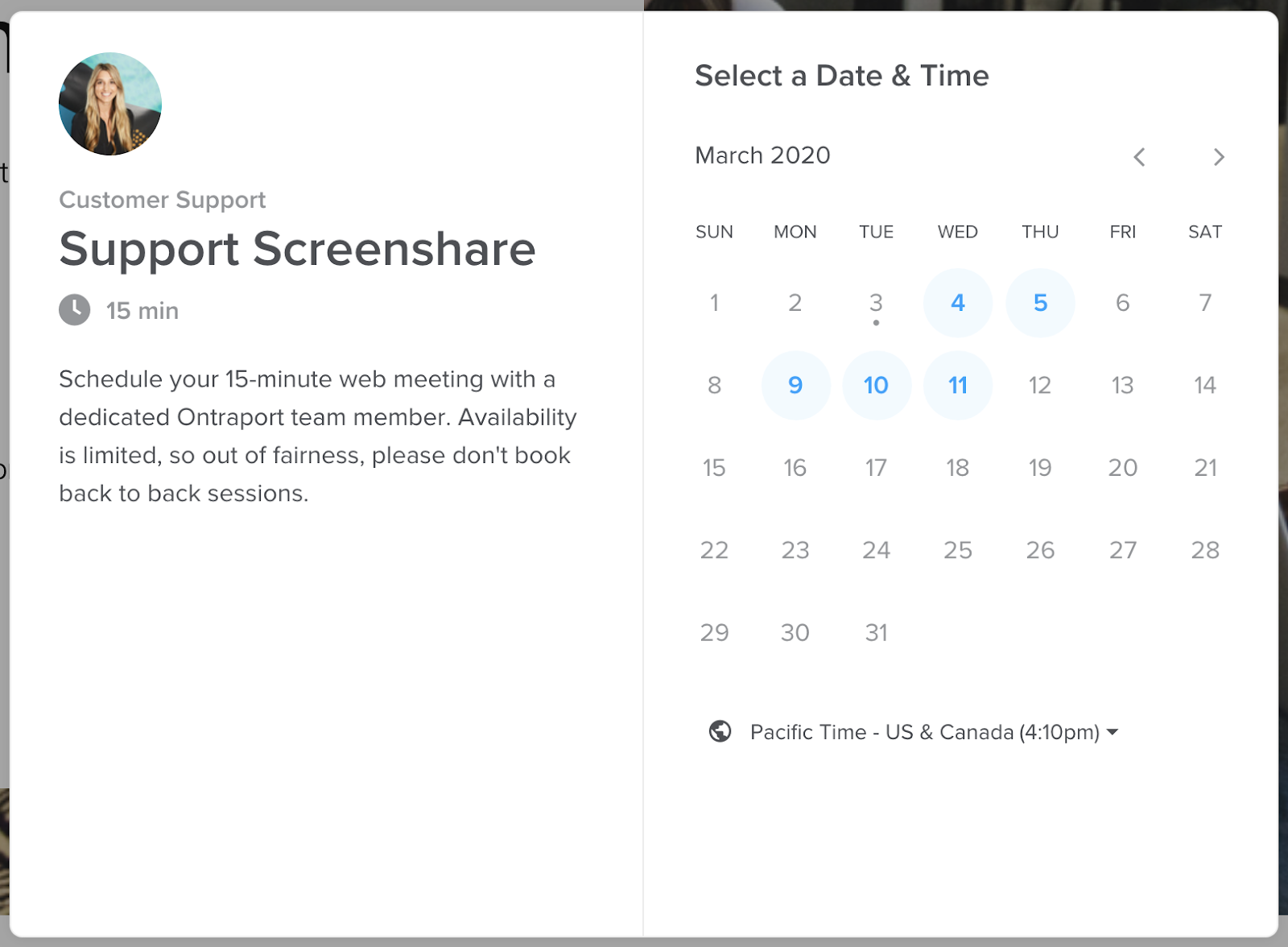Choose available date March 9

click(x=795, y=385)
